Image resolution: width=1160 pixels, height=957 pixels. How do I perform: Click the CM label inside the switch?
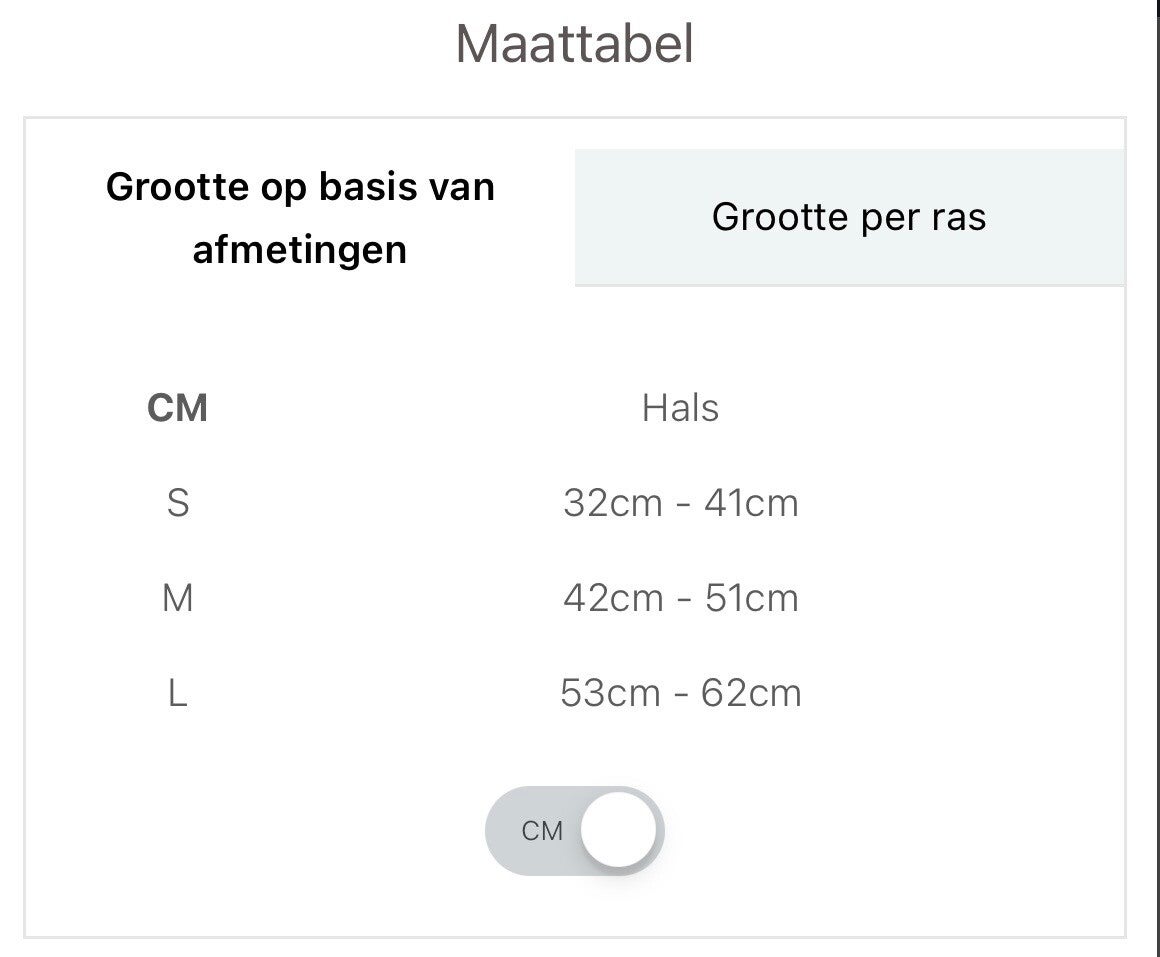point(542,831)
